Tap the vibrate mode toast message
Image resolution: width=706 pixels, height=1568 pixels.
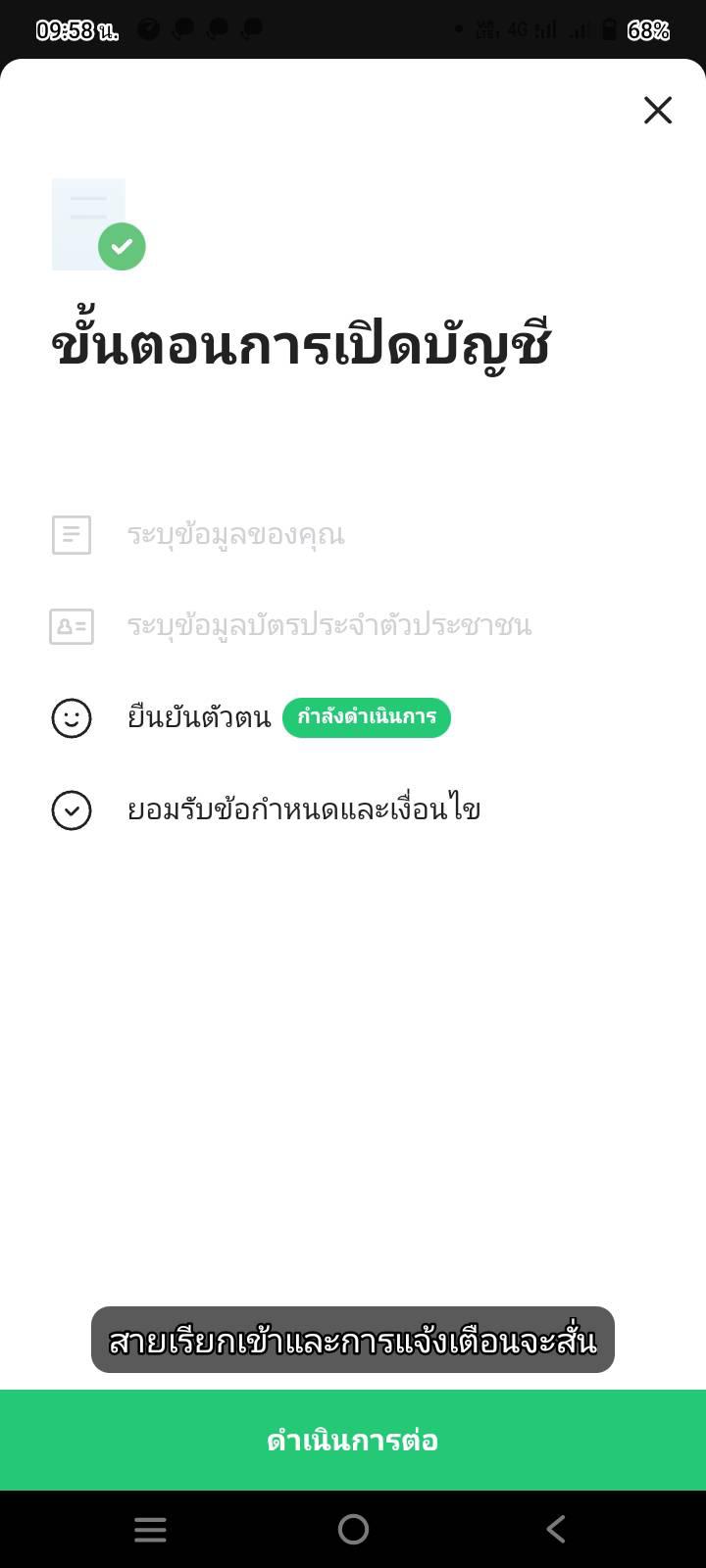353,1340
